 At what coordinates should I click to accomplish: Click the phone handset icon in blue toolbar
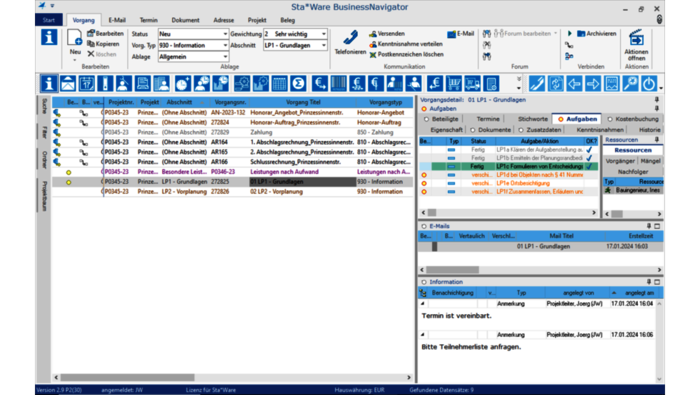tap(537, 83)
